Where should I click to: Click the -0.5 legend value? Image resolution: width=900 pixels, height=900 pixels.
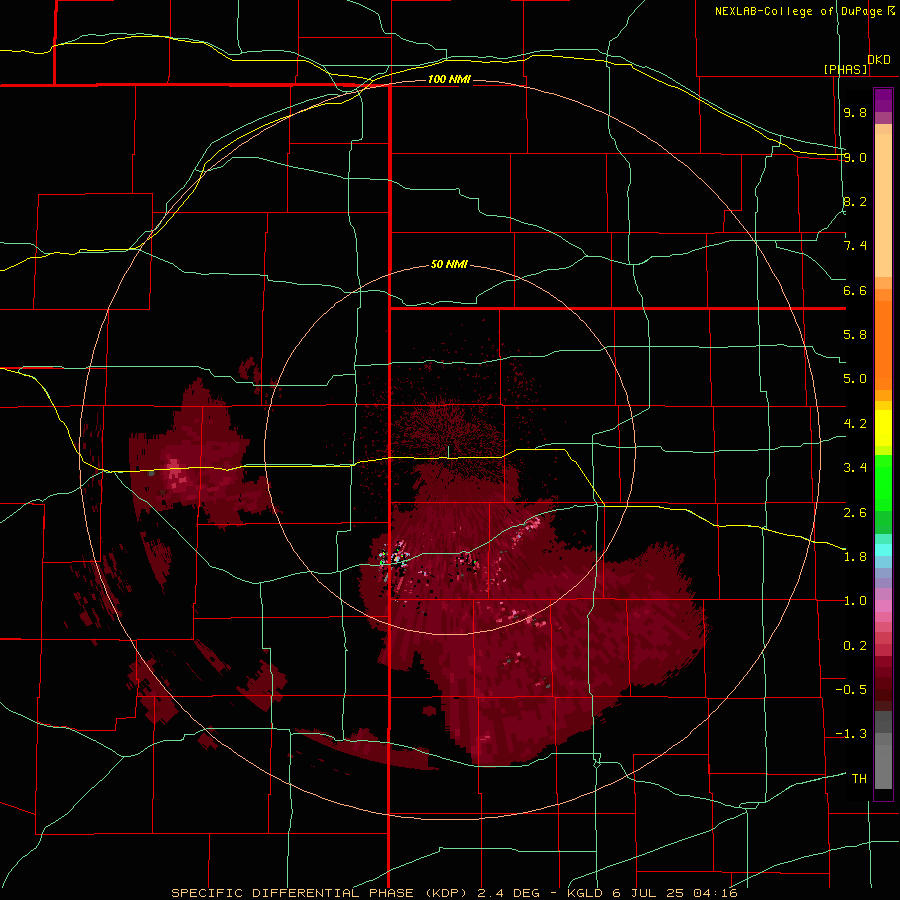pyautogui.click(x=851, y=690)
